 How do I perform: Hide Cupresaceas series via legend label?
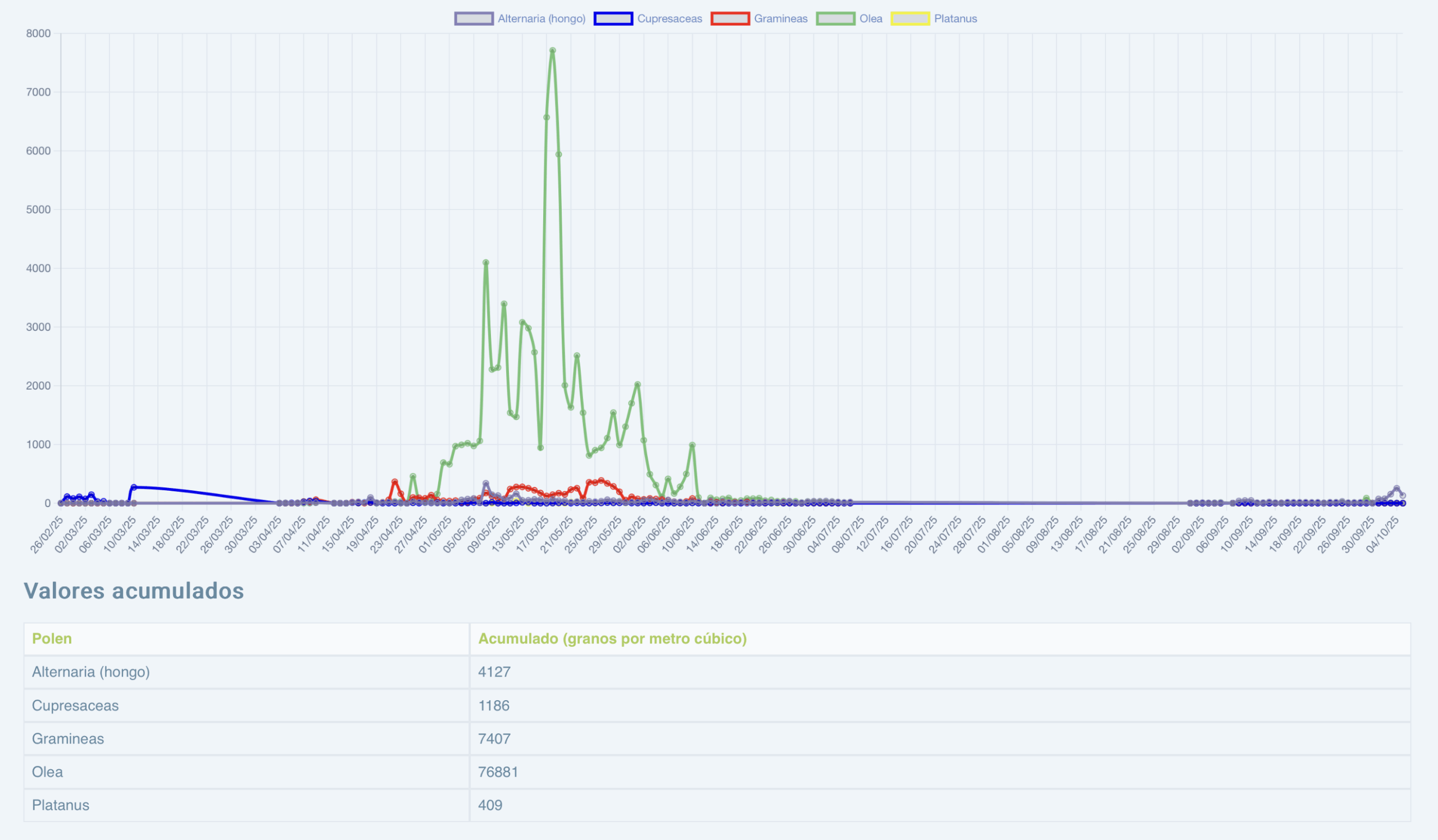tap(670, 19)
